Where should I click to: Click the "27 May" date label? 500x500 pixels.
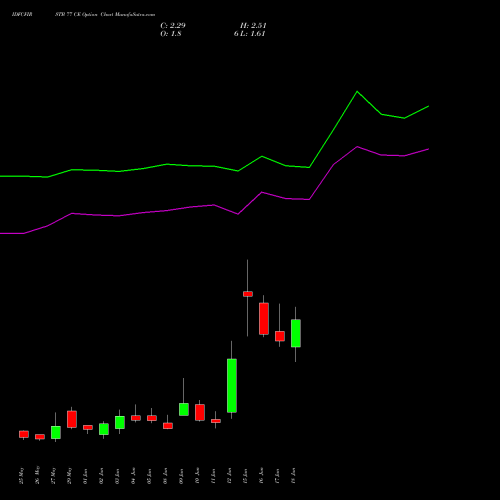54,475
